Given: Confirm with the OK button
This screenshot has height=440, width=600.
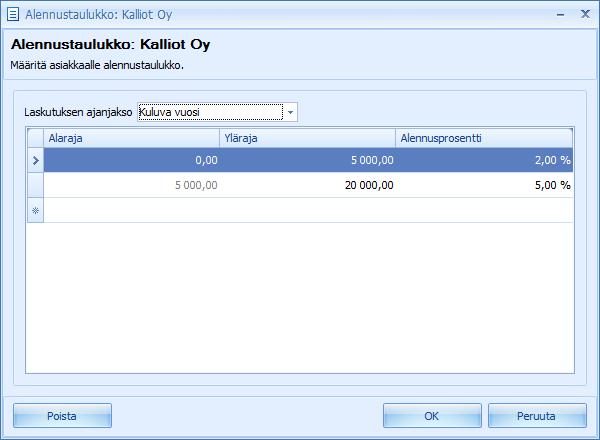Looking at the screenshot, I should 432,416.
